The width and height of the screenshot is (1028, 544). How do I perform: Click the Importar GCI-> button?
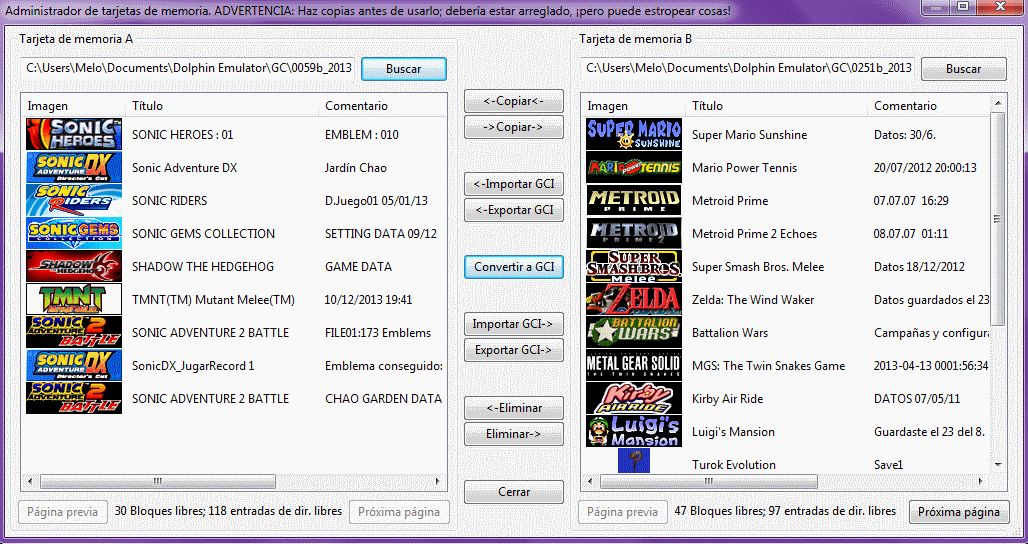(514, 324)
